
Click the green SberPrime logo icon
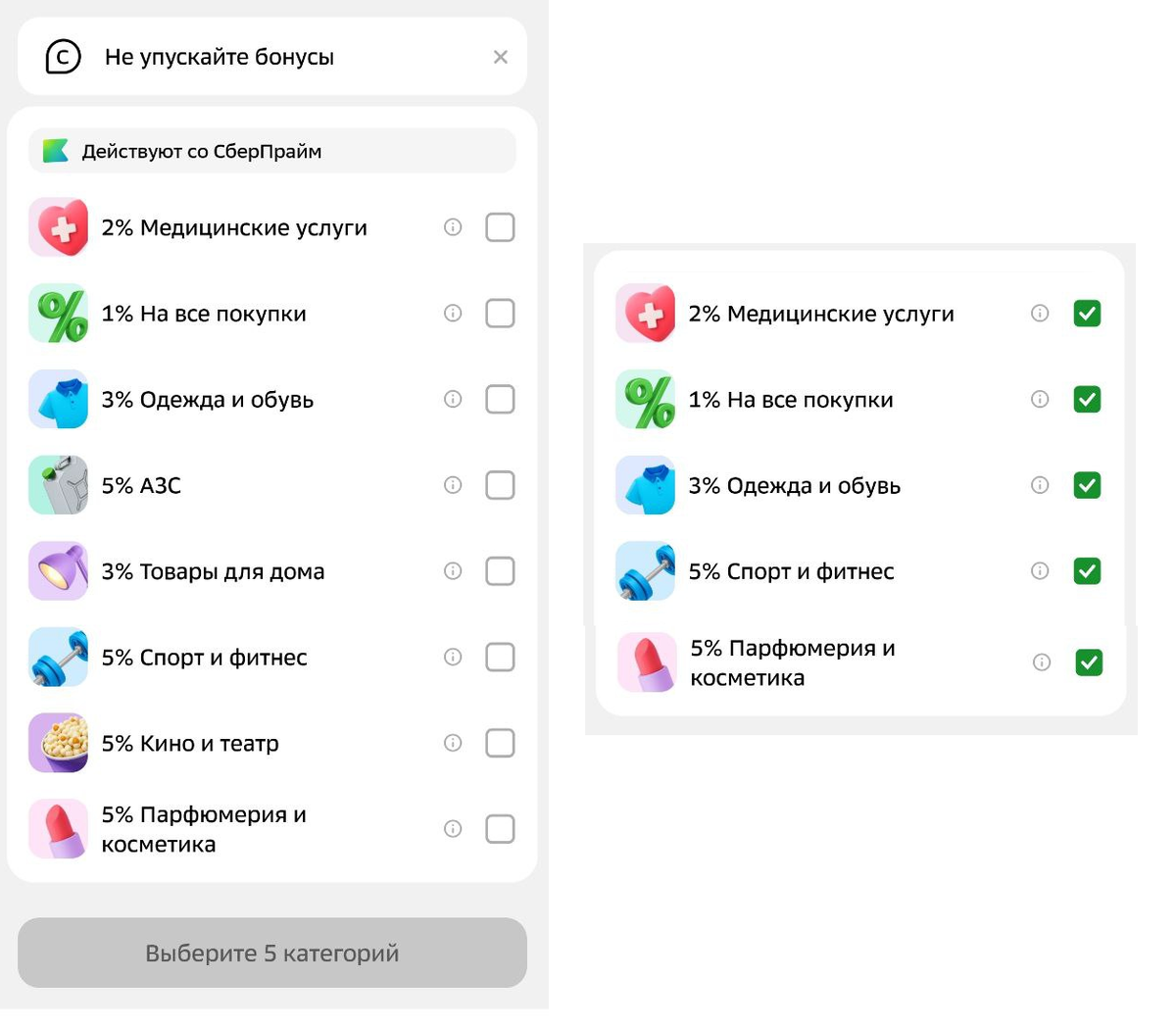coord(56,151)
